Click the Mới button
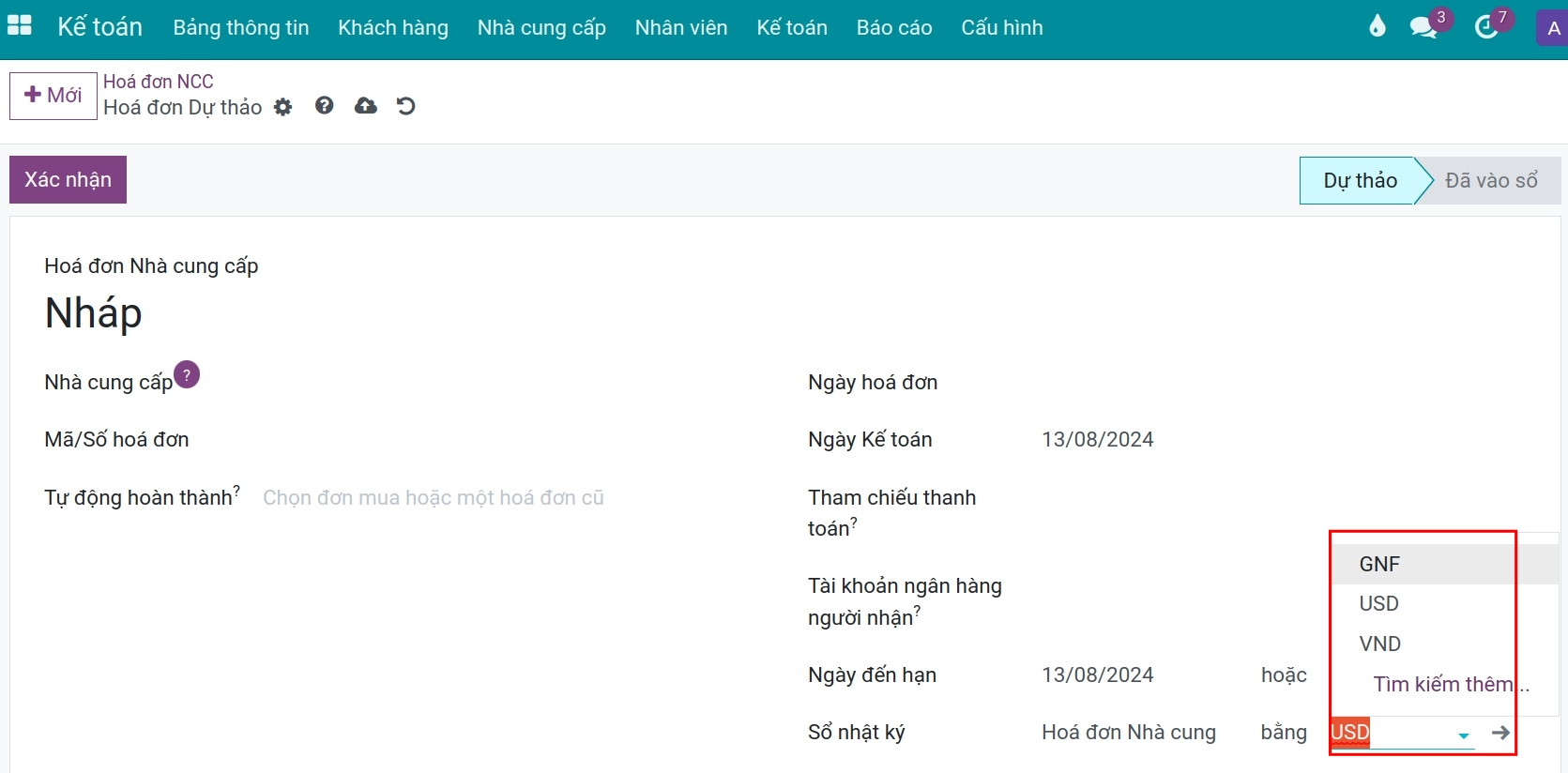Viewport: 1568px width, 773px height. tap(53, 96)
